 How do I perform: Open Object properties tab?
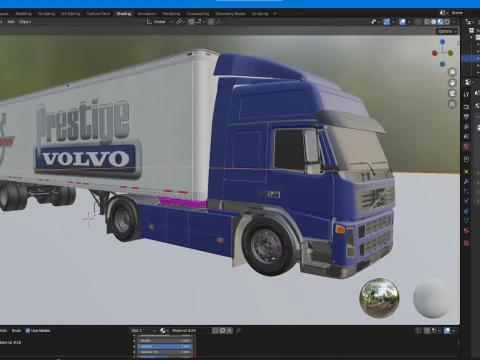coord(466,172)
